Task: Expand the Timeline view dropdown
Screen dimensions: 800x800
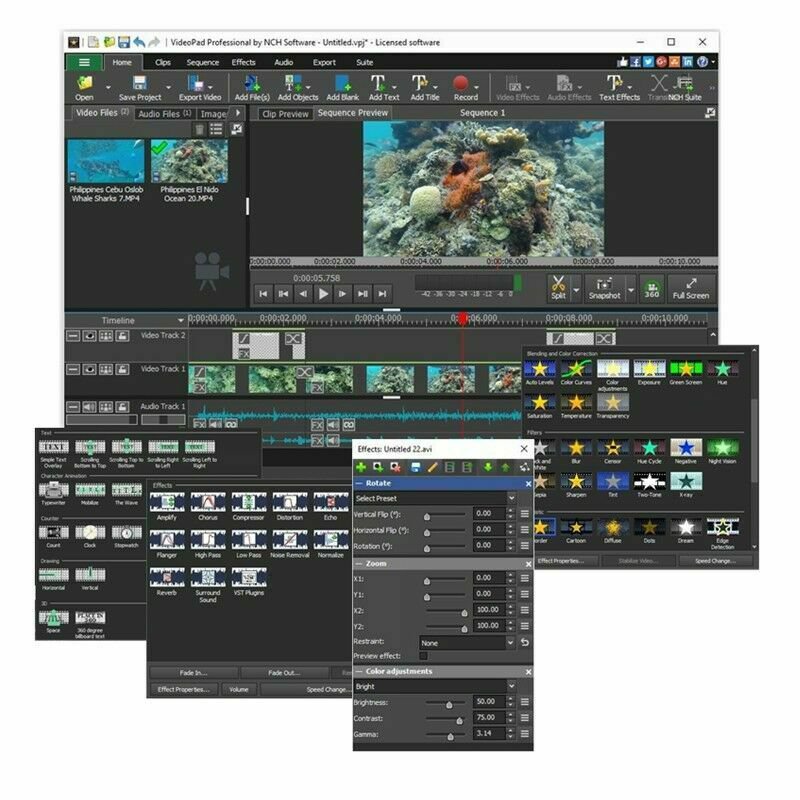Action: coord(180,320)
